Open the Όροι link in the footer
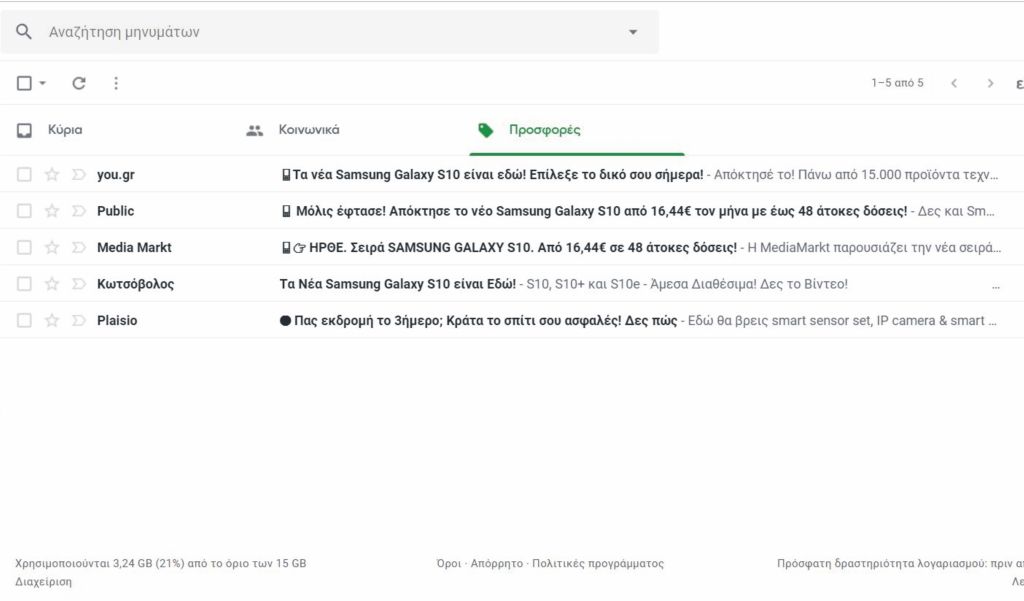Screen dimensions: 1024x601 449,563
